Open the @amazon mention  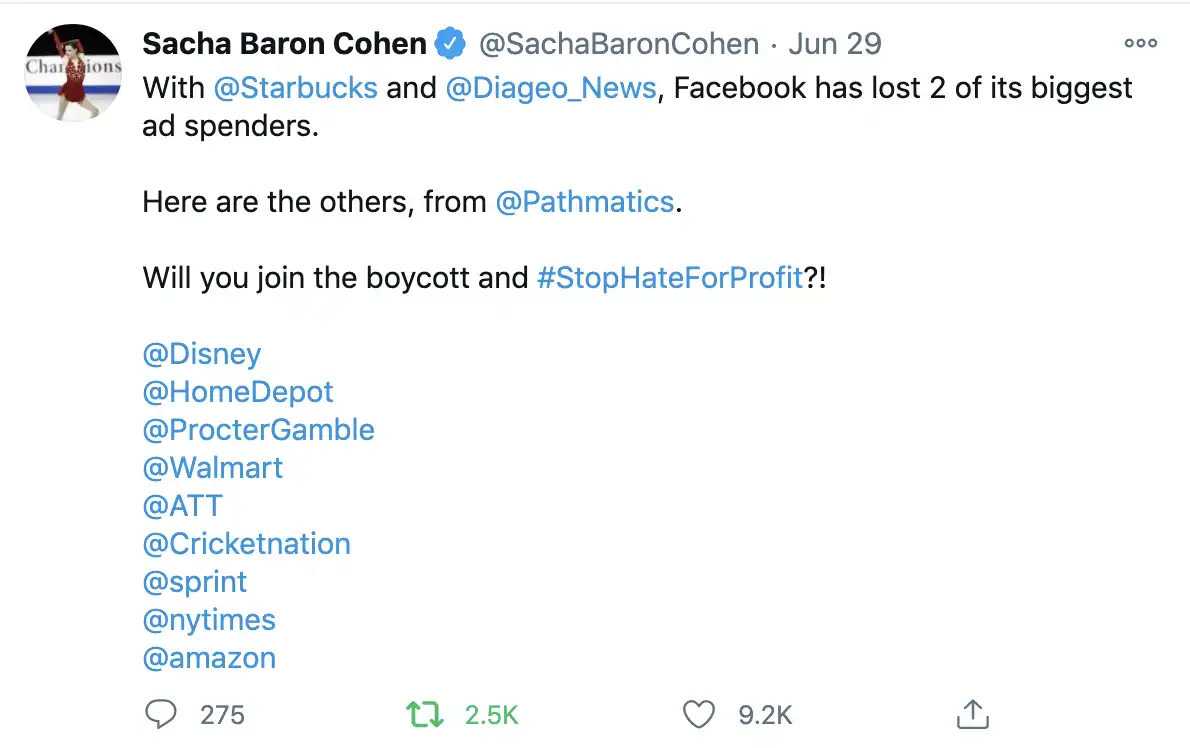pyautogui.click(x=209, y=658)
